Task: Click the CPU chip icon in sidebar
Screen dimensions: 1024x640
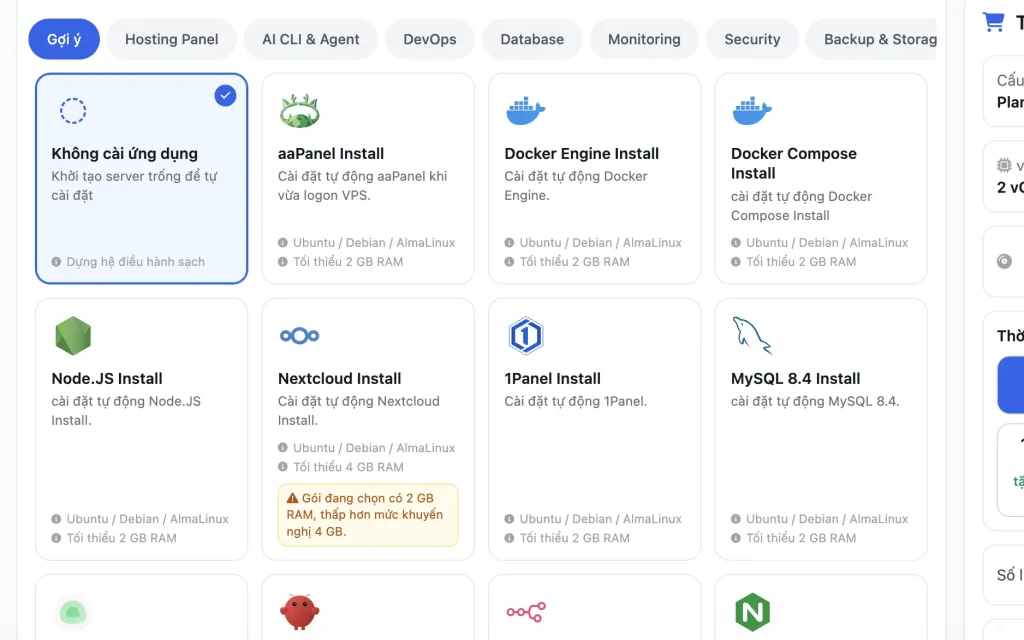Action: [1004, 165]
